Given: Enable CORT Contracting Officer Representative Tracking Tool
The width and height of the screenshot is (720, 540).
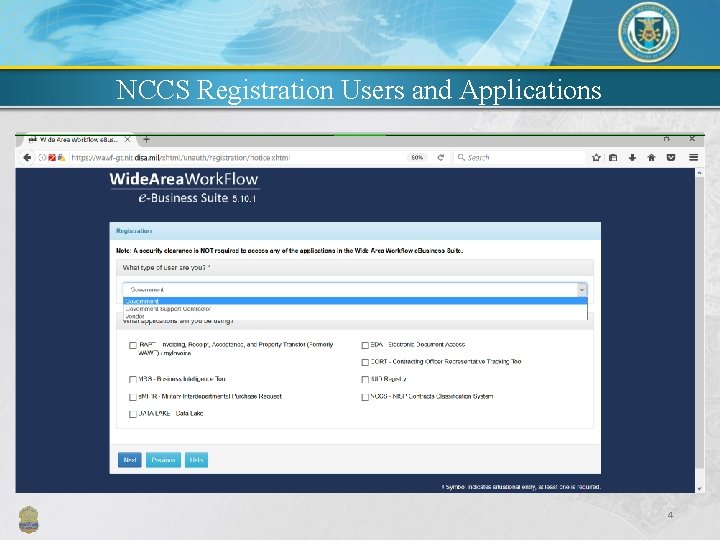Looking at the screenshot, I should (x=365, y=362).
